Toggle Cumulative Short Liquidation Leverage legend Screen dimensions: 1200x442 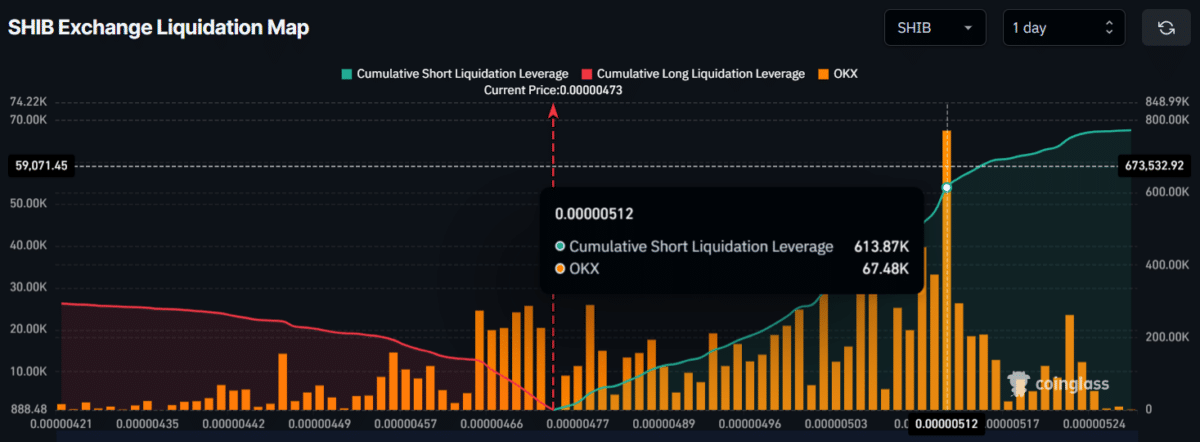pos(455,74)
